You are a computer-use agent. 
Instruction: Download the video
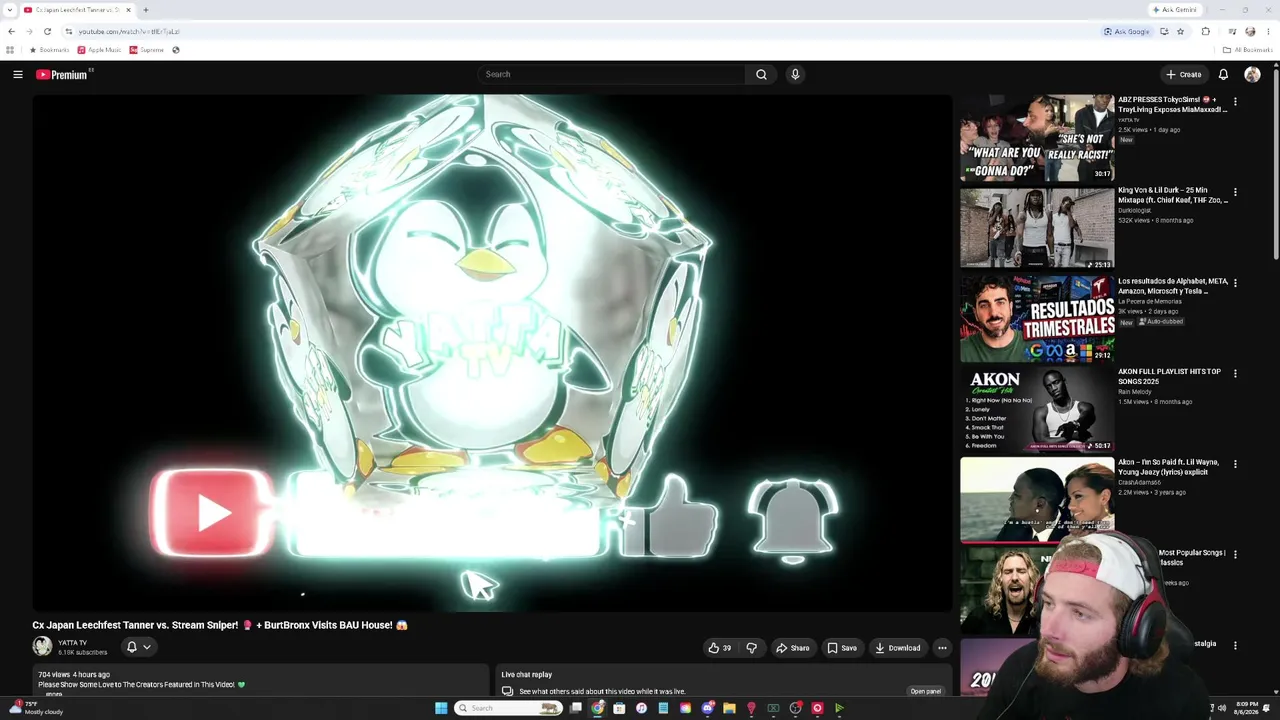point(898,648)
